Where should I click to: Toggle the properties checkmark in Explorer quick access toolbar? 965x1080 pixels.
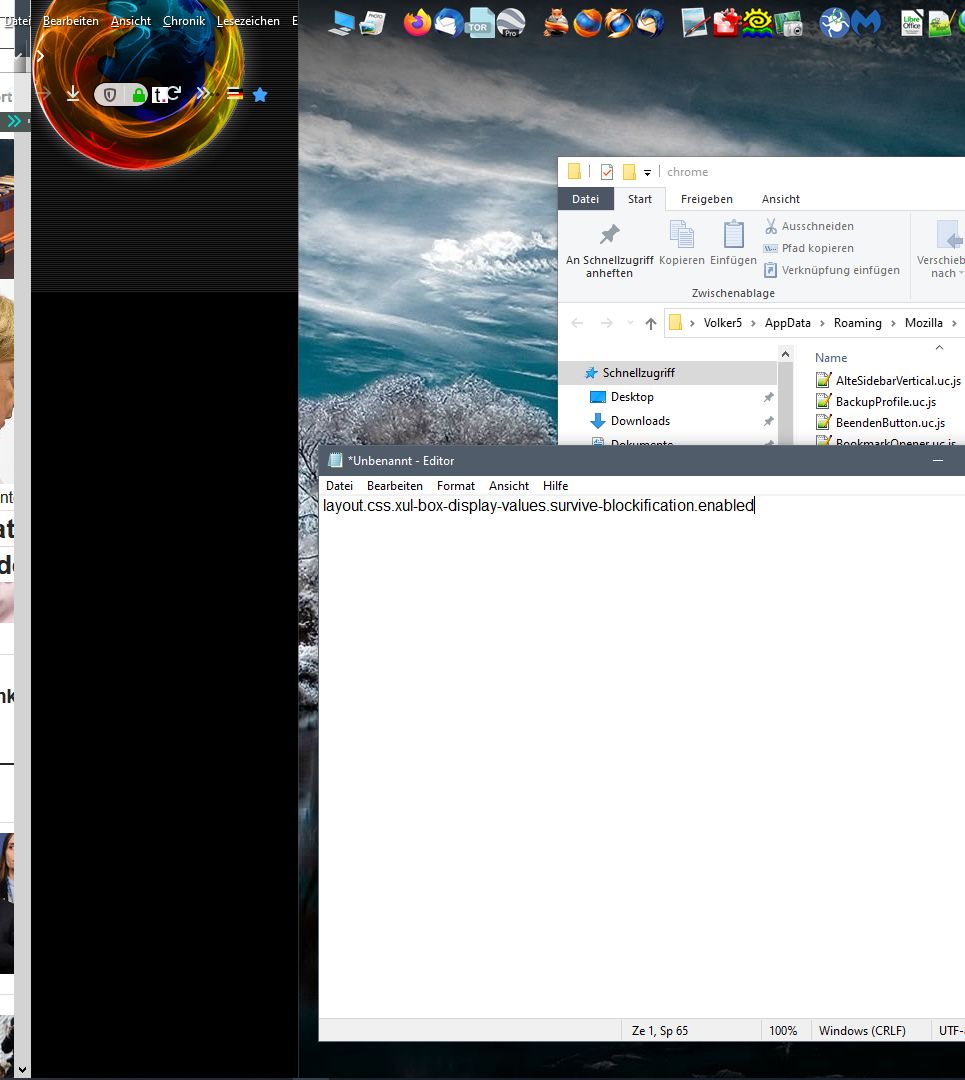[607, 172]
